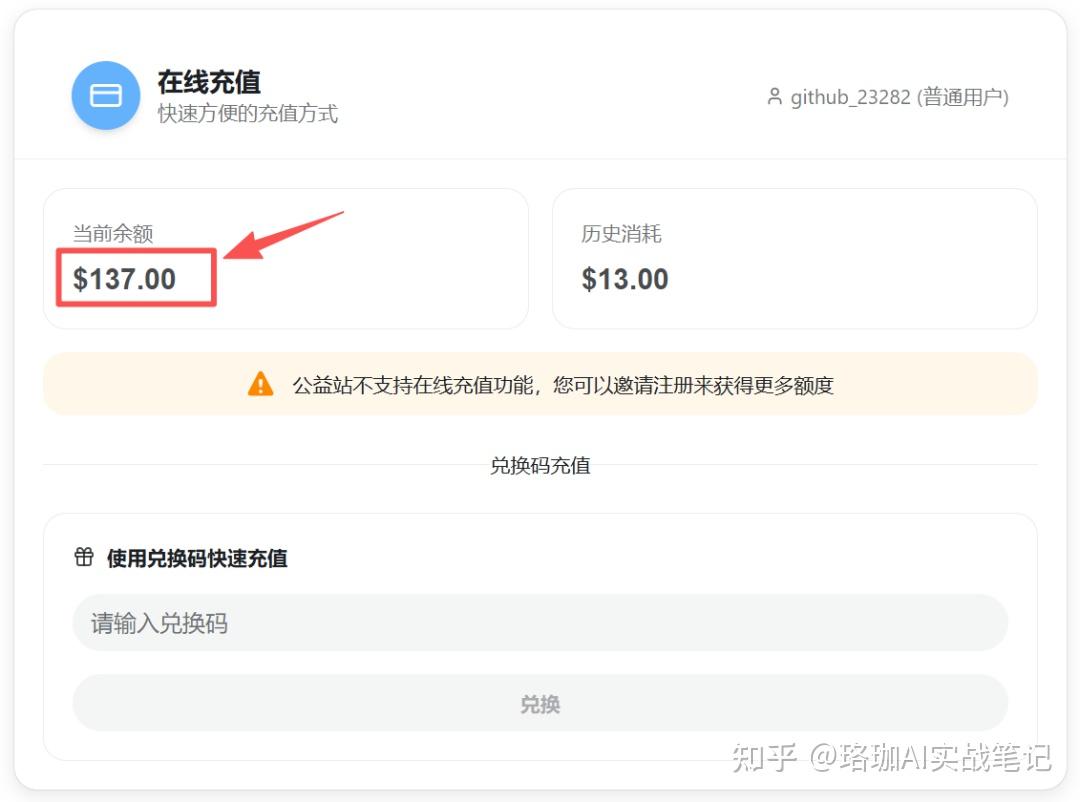Select the $13.00 历史消耗 amount
Image resolution: width=1080 pixels, height=802 pixels.
(x=625, y=279)
